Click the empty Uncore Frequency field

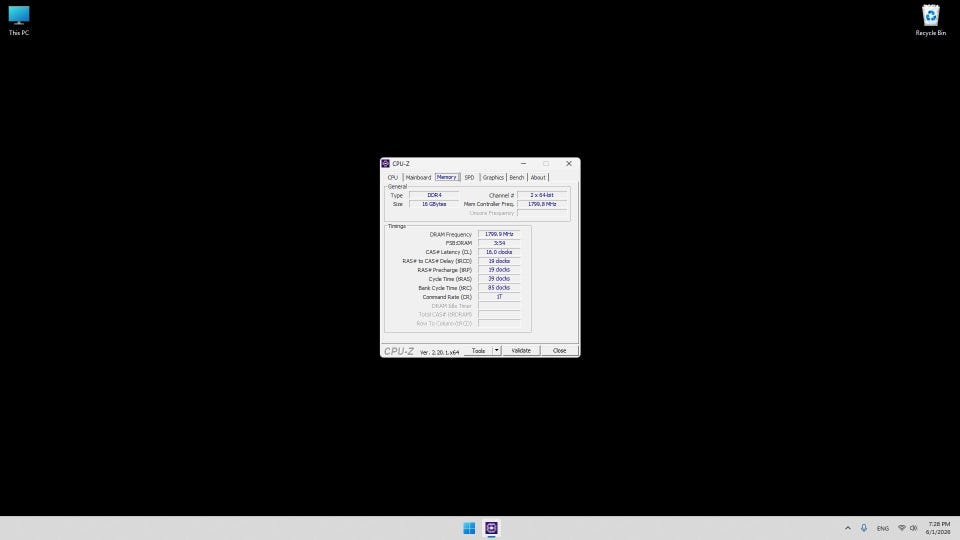click(542, 213)
